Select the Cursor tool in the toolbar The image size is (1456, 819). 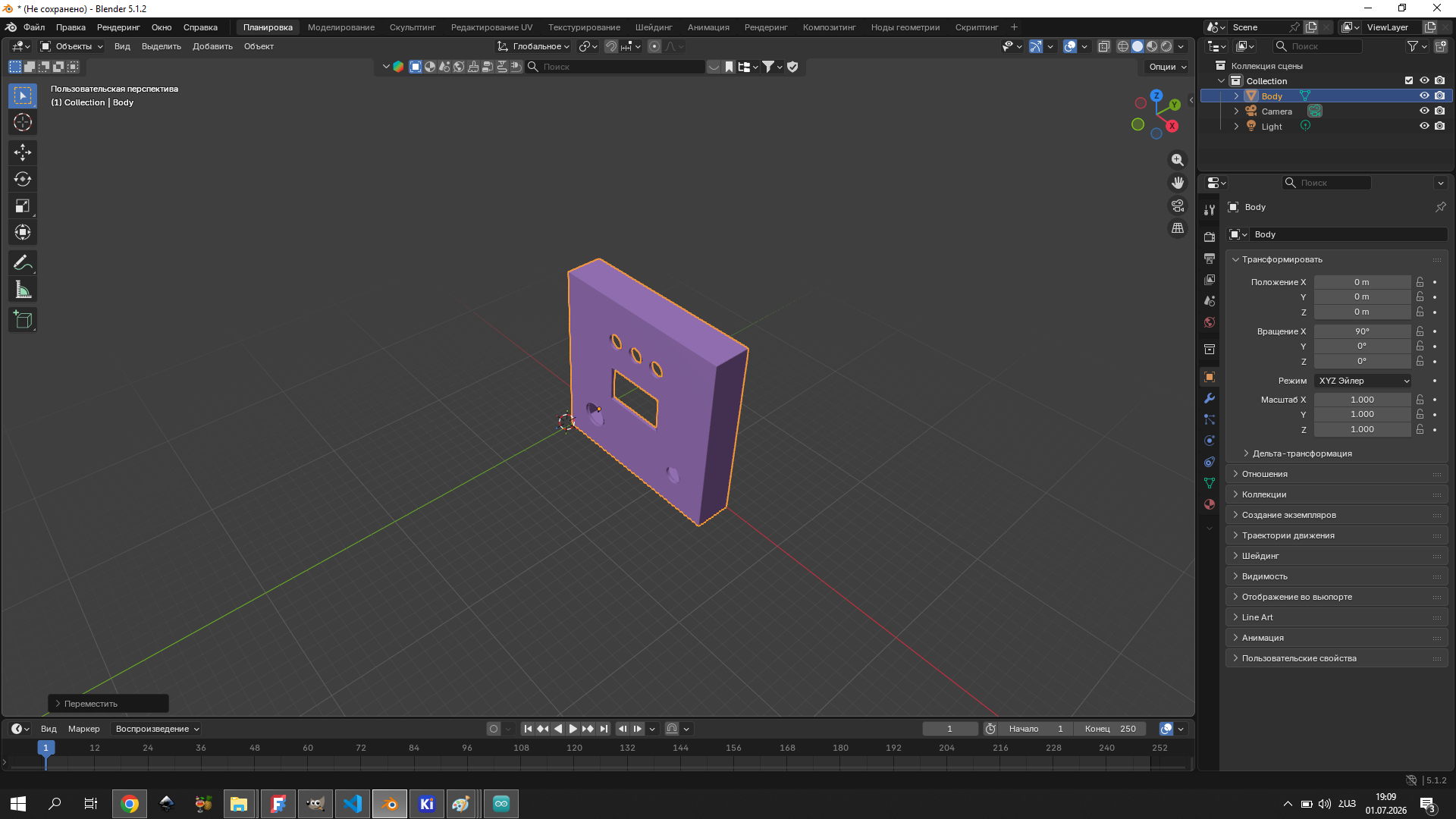(x=23, y=122)
